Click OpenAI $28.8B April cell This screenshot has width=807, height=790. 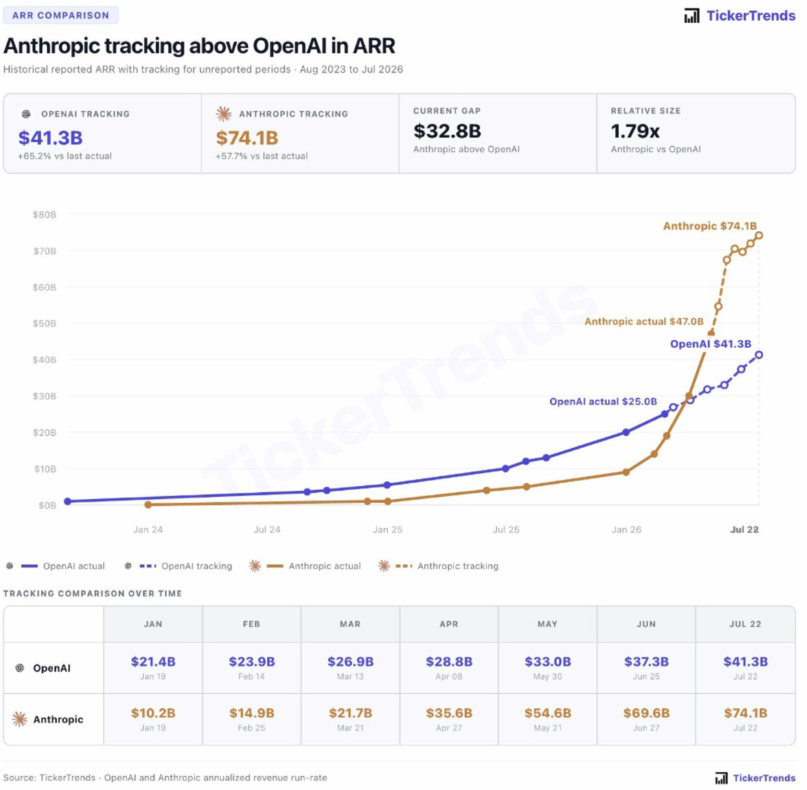449,668
